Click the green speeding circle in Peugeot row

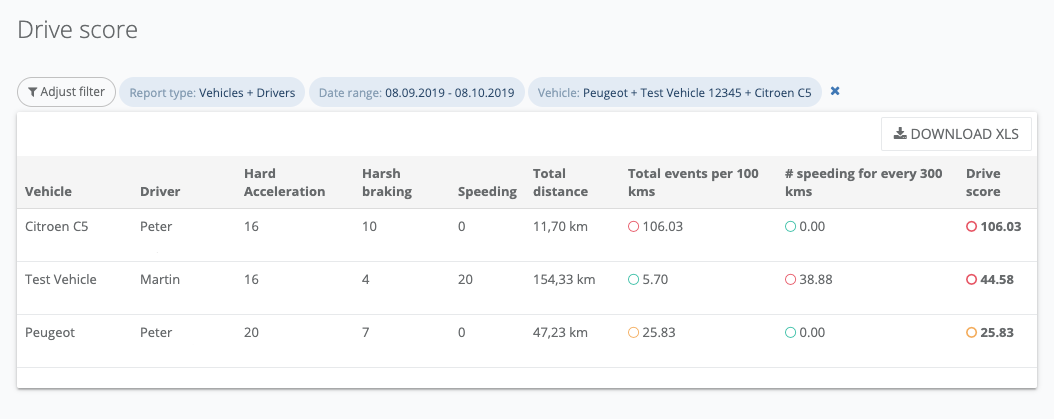(790, 332)
